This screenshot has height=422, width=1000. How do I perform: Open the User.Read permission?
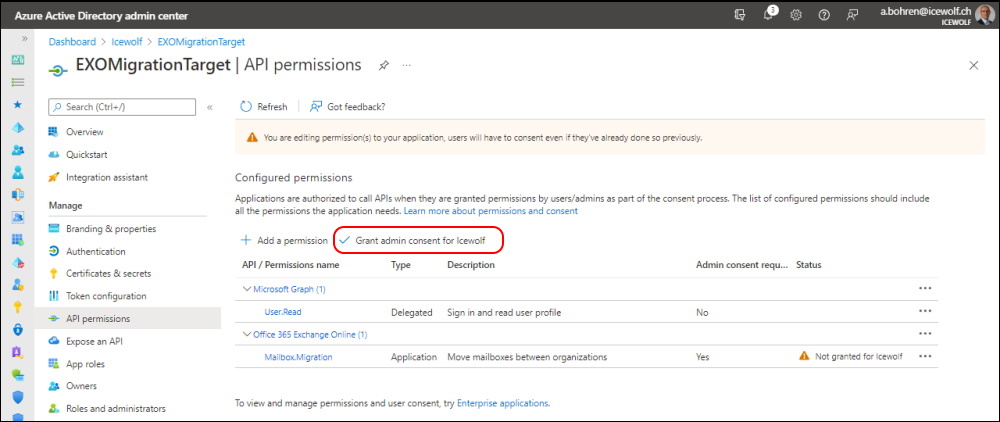click(x=283, y=312)
